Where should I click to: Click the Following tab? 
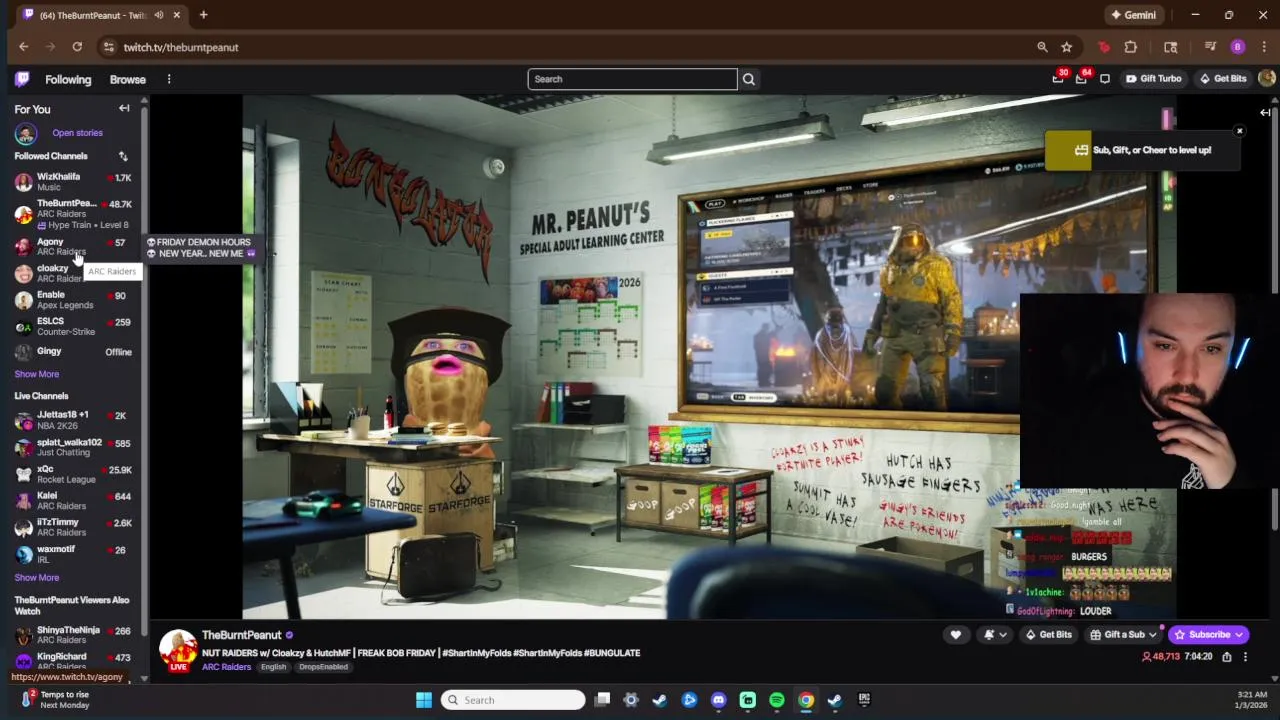[x=68, y=79]
